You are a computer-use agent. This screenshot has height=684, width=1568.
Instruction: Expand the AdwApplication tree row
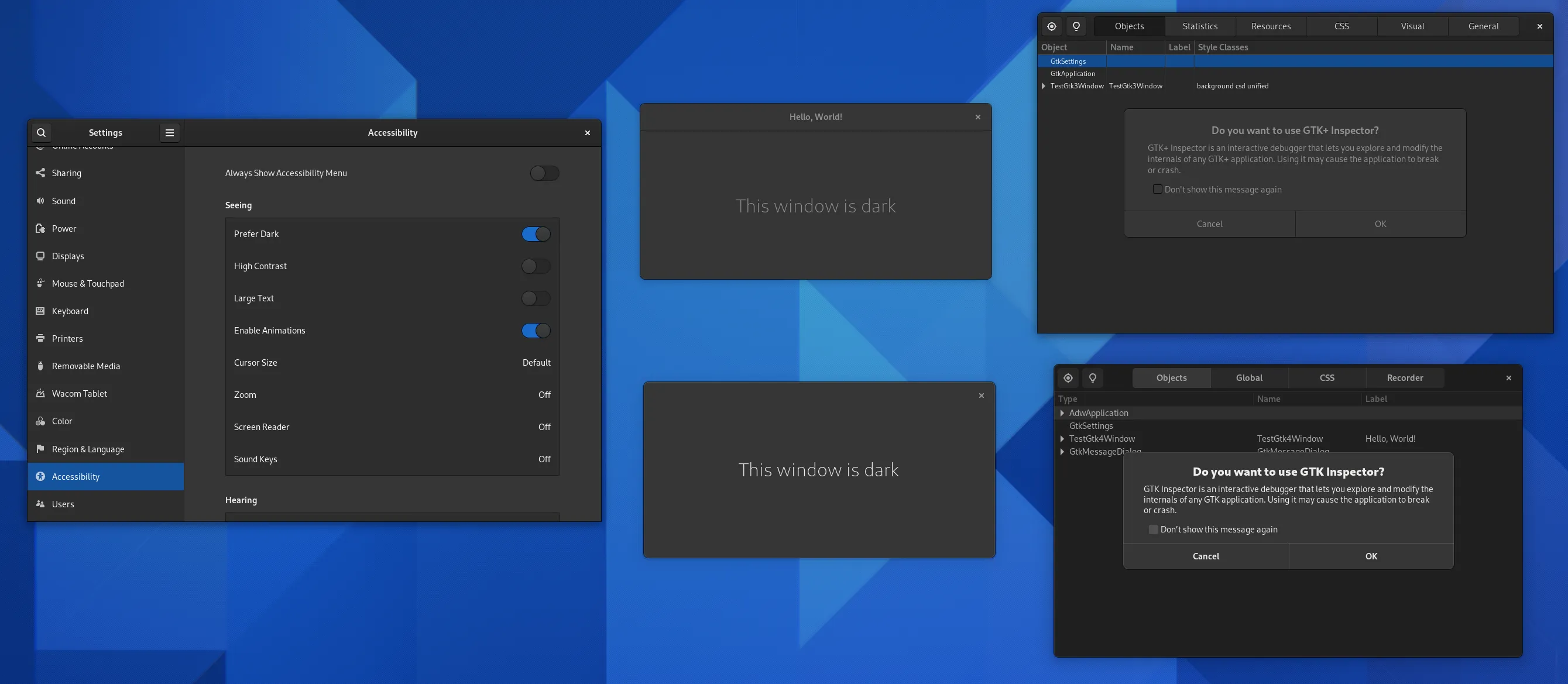pyautogui.click(x=1062, y=413)
